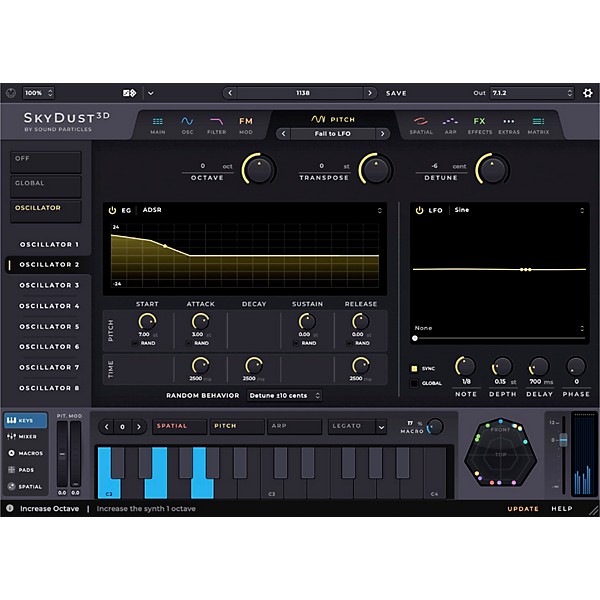Click the logo icon next to 100%
The height and width of the screenshot is (600, 600).
tap(11, 93)
